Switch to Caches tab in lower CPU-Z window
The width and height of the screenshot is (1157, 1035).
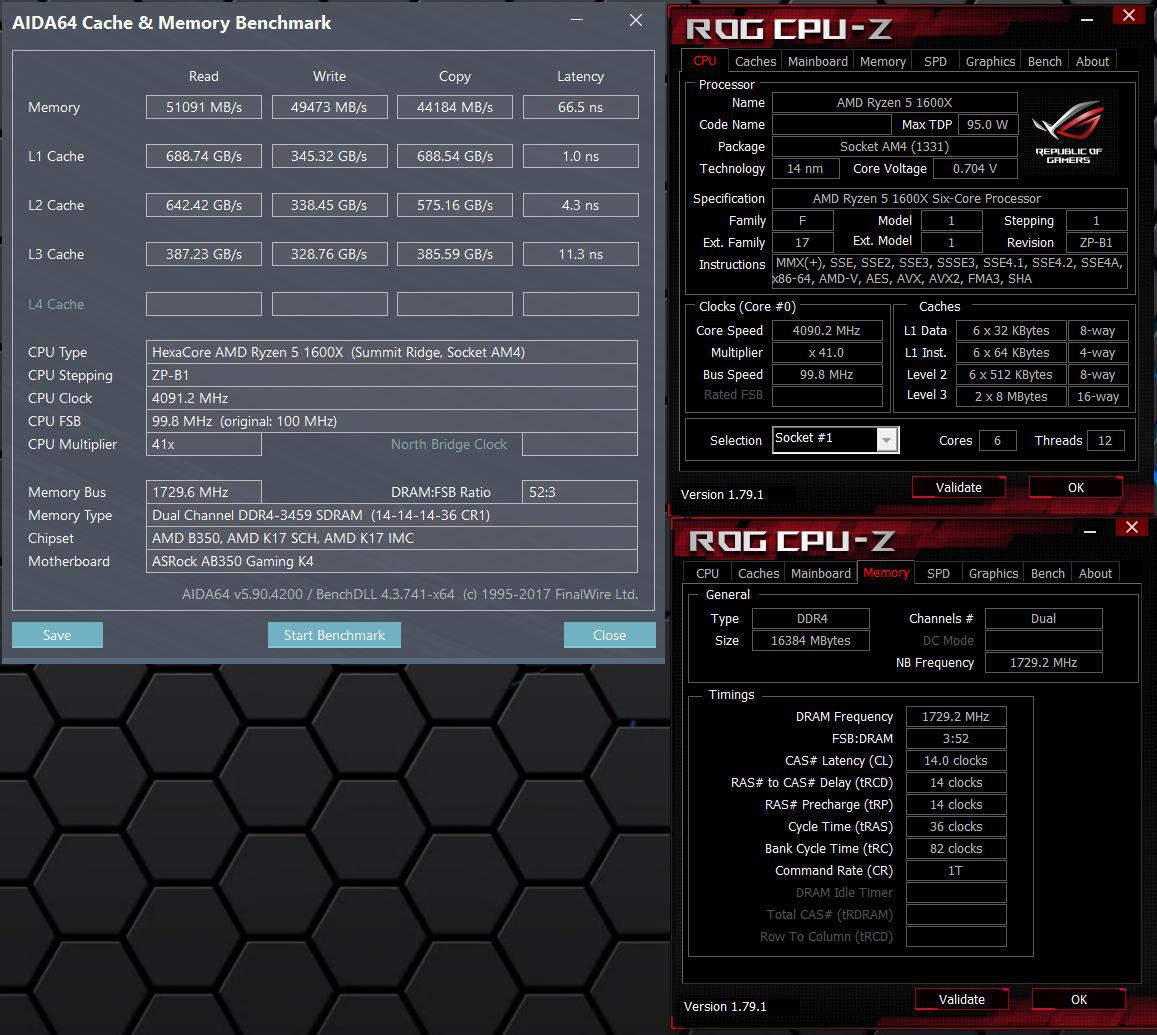coord(759,573)
